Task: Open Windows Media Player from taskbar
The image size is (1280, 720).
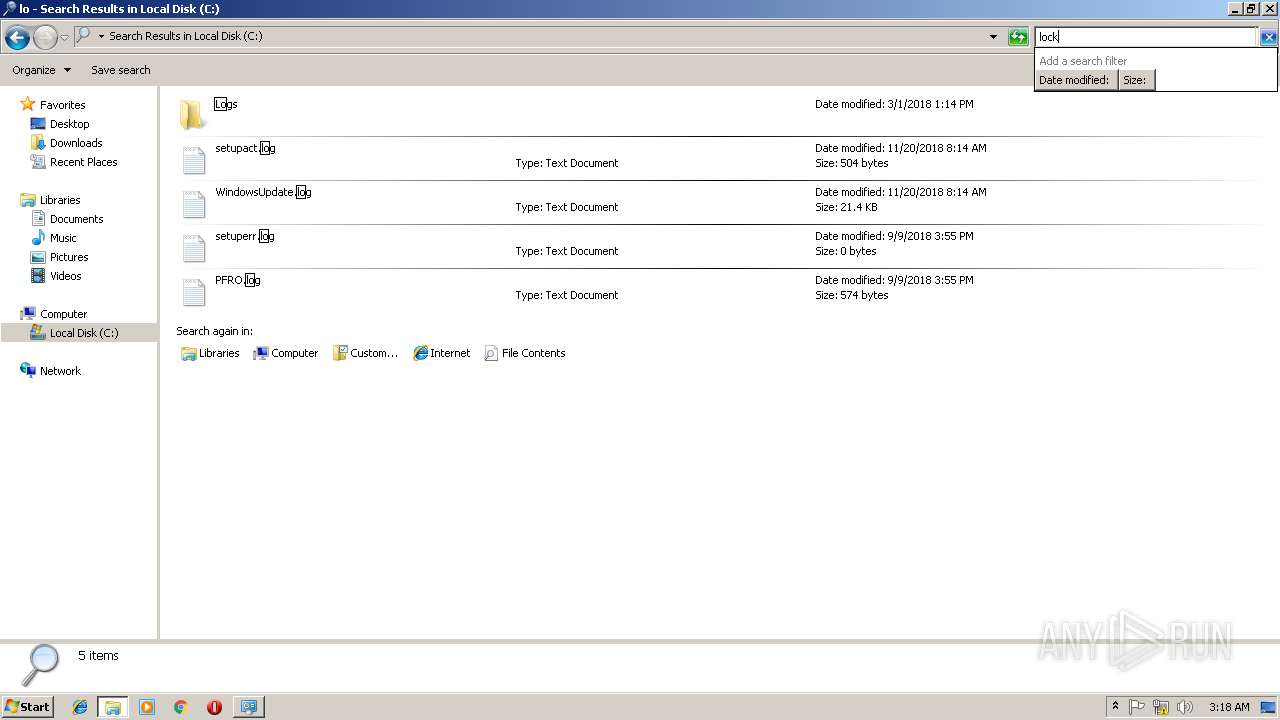Action: 147,707
